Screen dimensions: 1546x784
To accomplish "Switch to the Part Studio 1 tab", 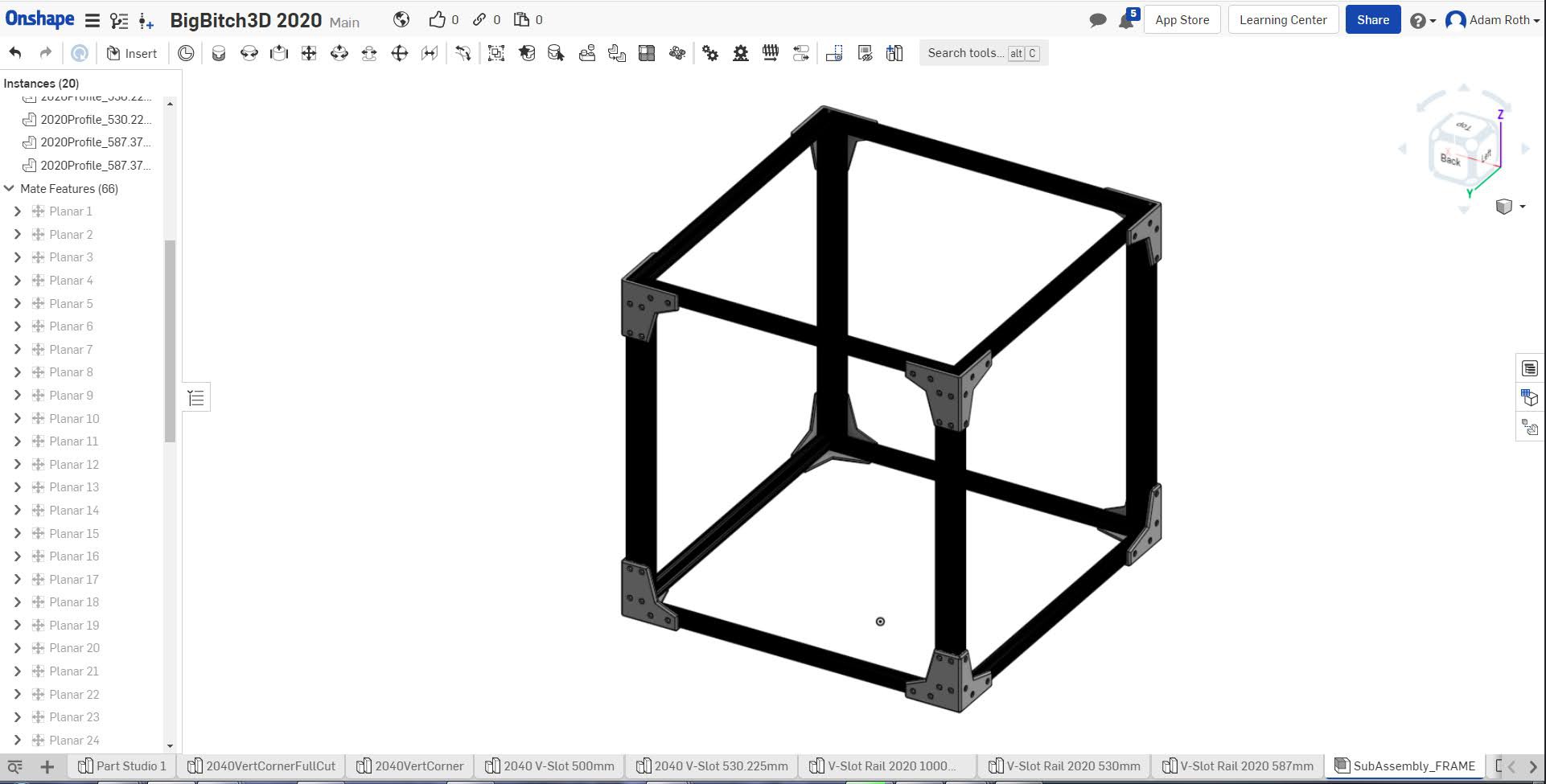I will (122, 766).
